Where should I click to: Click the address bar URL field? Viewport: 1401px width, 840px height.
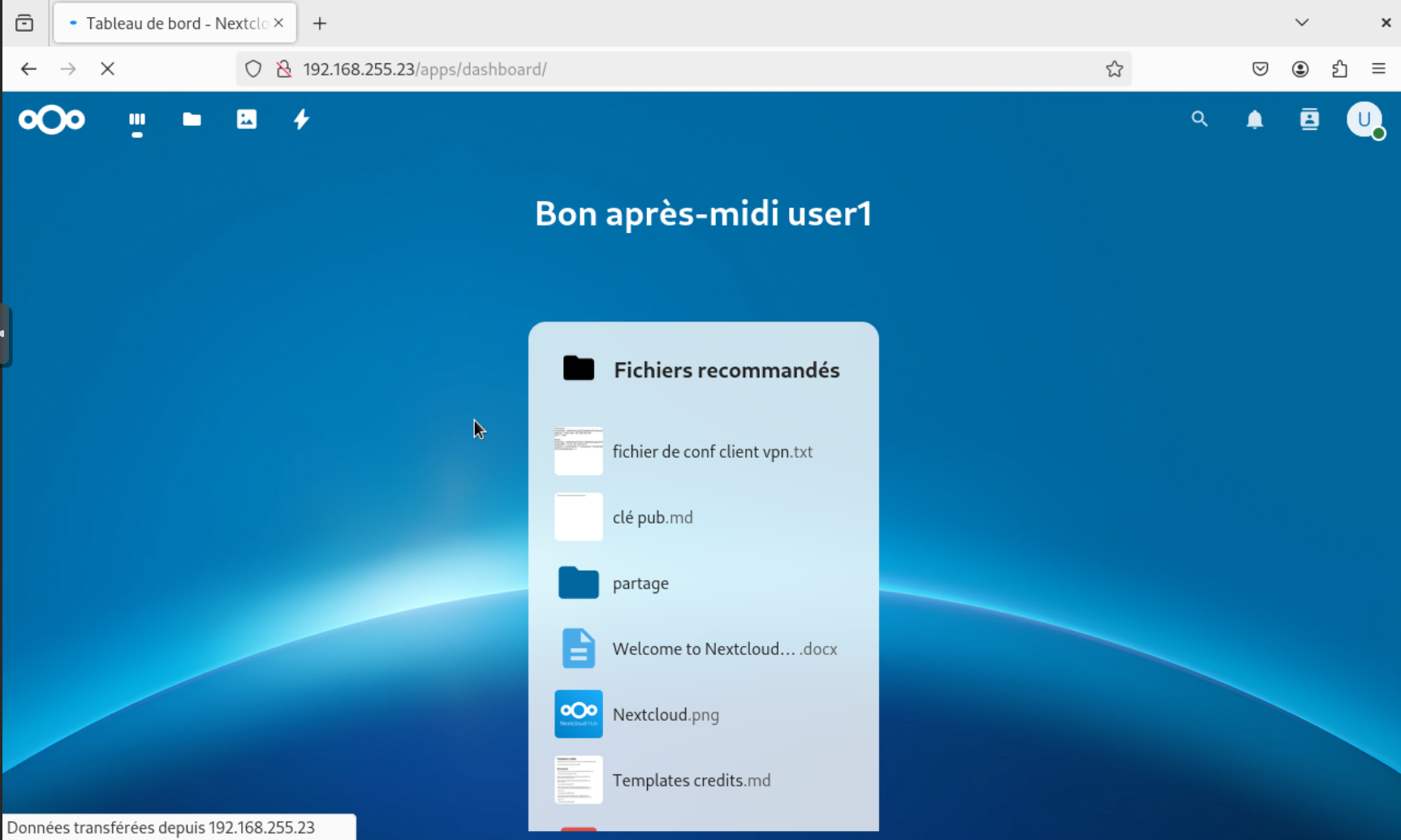coord(683,69)
